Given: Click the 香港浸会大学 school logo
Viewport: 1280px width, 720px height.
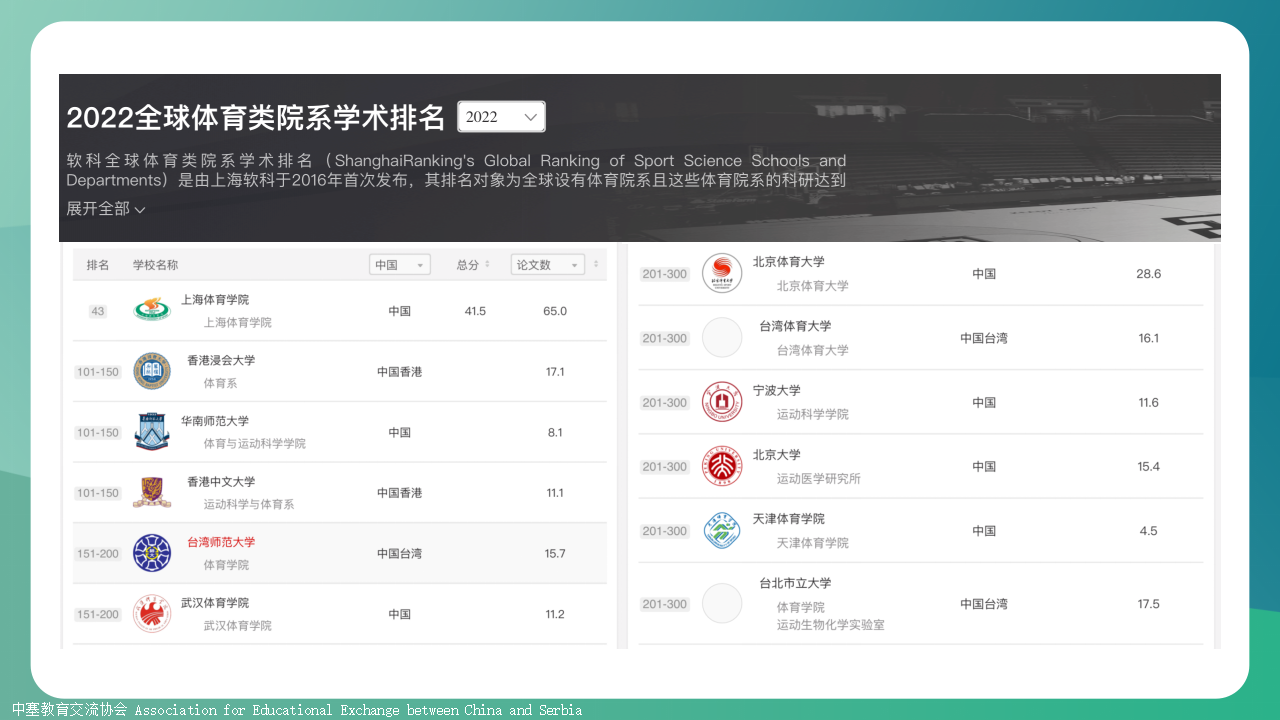Looking at the screenshot, I should click(x=152, y=371).
